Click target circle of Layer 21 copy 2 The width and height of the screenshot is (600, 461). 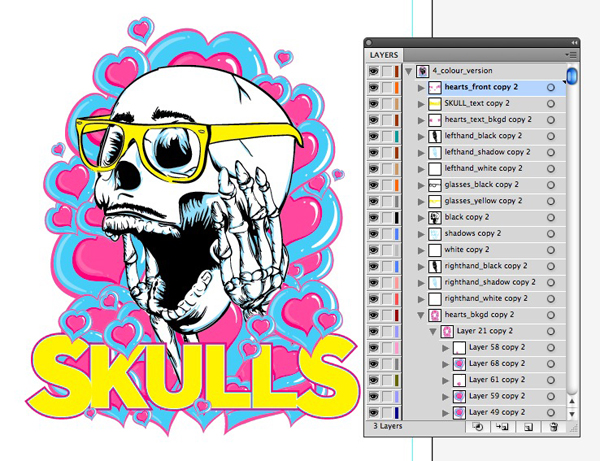coord(551,331)
